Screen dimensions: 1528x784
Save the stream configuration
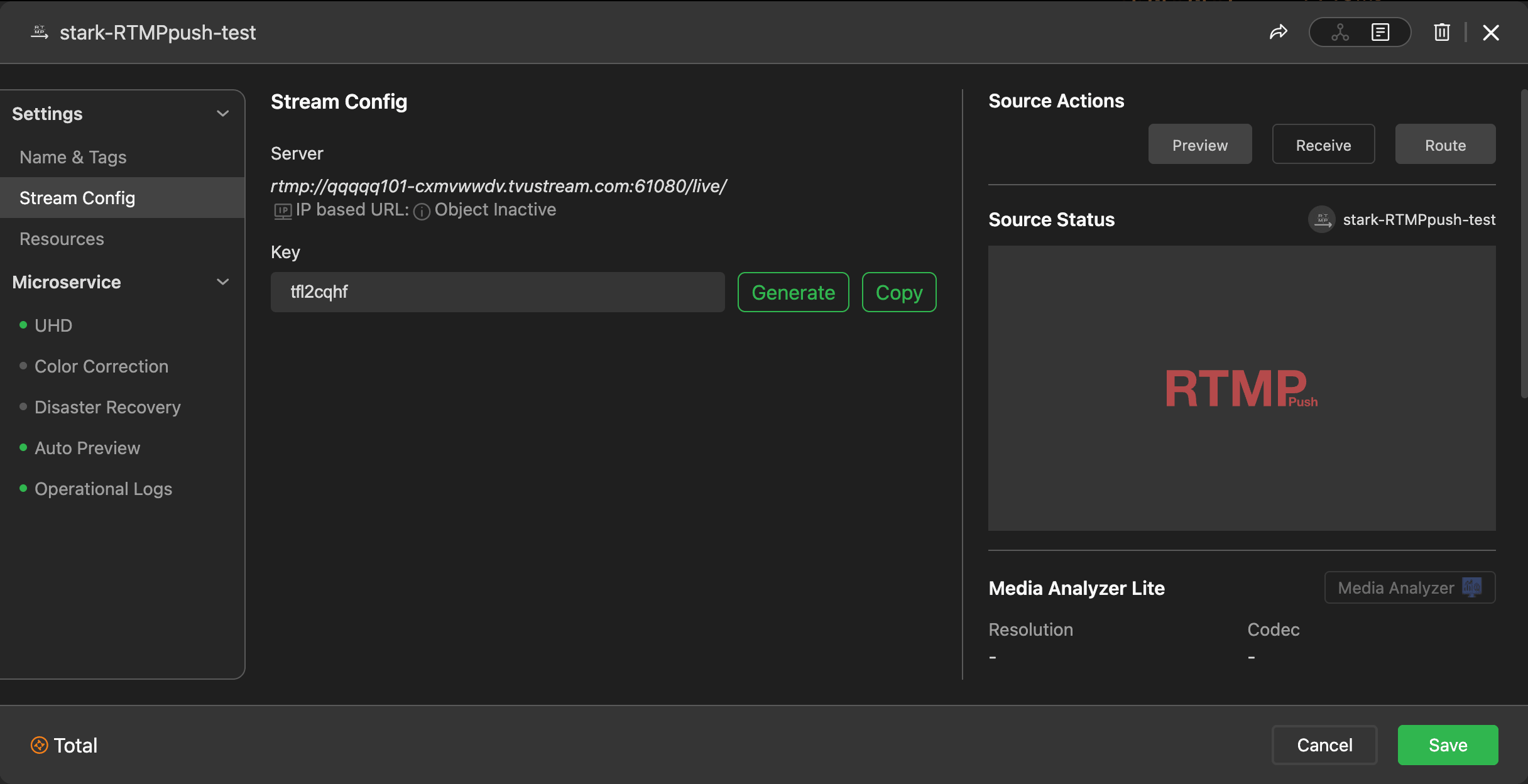click(x=1448, y=745)
